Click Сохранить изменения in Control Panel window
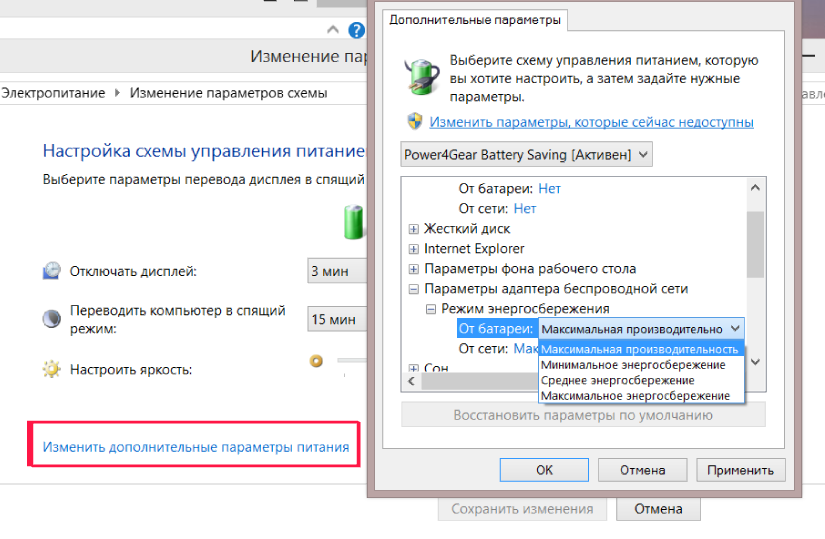 (522, 509)
